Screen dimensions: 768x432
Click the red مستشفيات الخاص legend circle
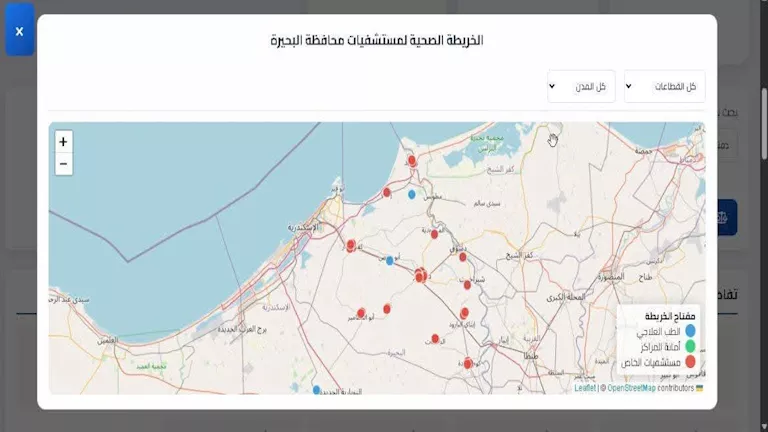689,360
